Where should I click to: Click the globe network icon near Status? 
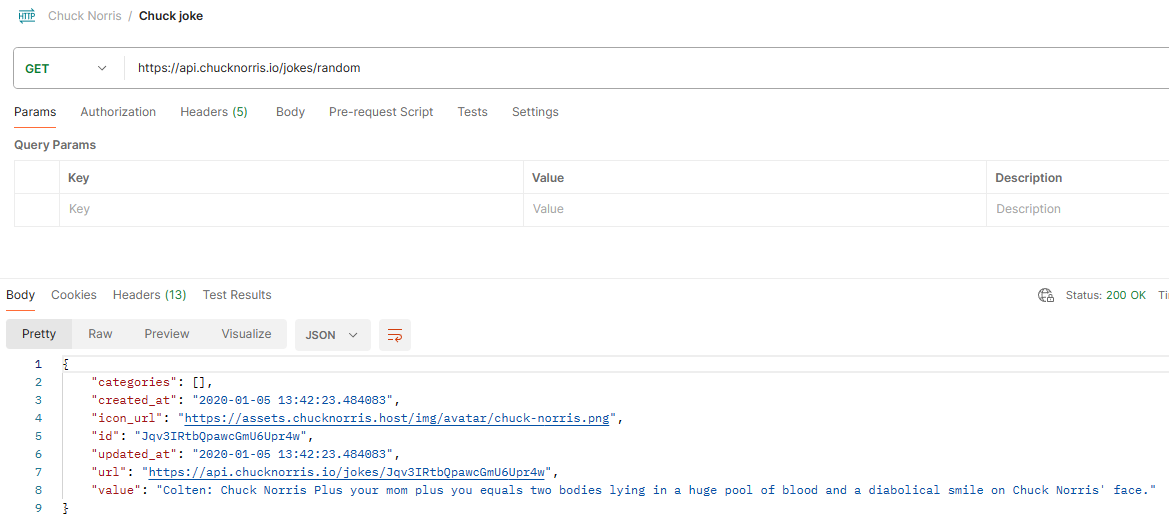pos(1045,295)
